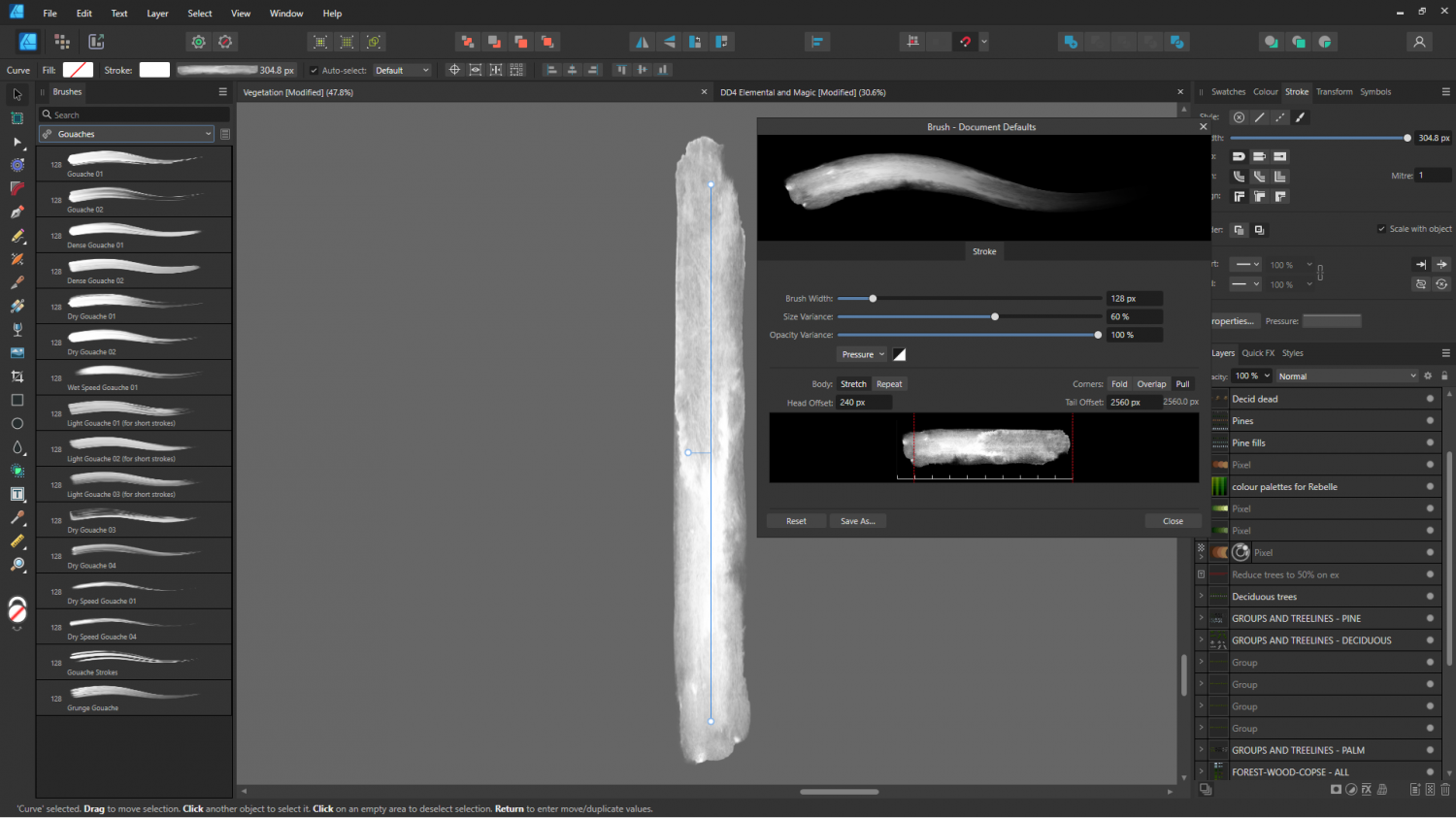Screen dimensions: 1456x818
Task: Click the Size Variance slider handle
Action: (x=995, y=316)
